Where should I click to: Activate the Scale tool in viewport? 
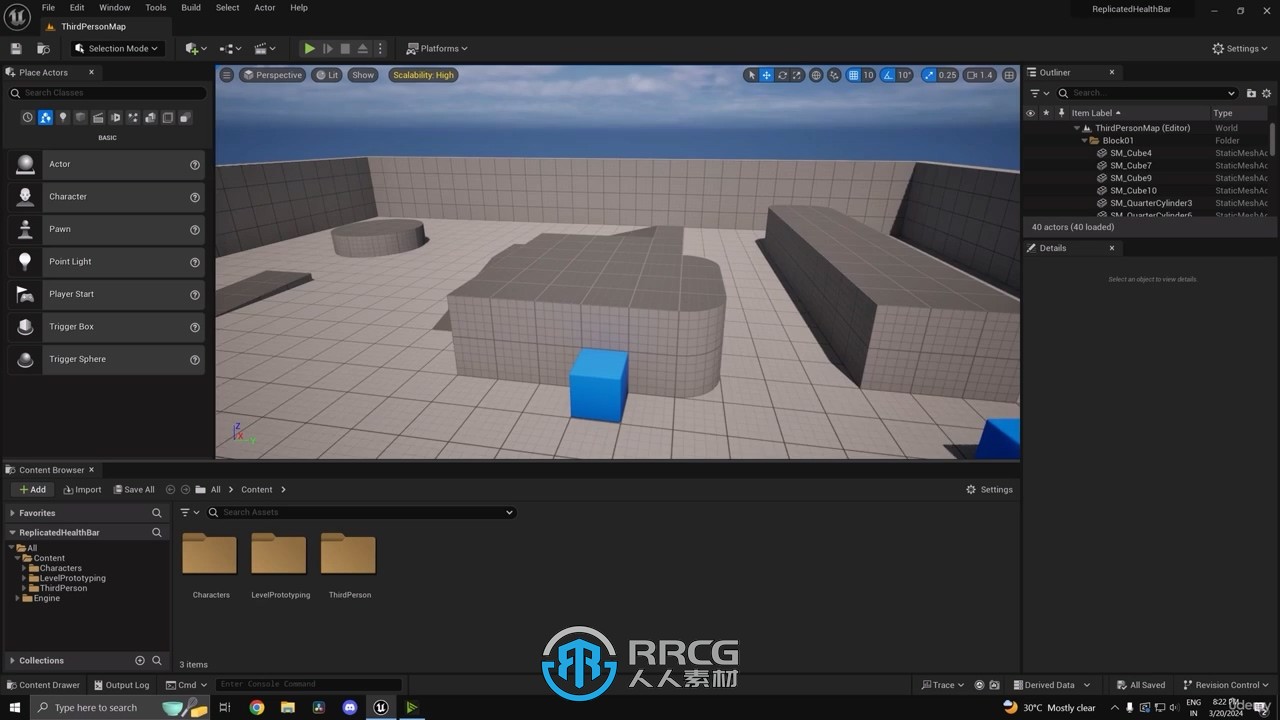(797, 75)
